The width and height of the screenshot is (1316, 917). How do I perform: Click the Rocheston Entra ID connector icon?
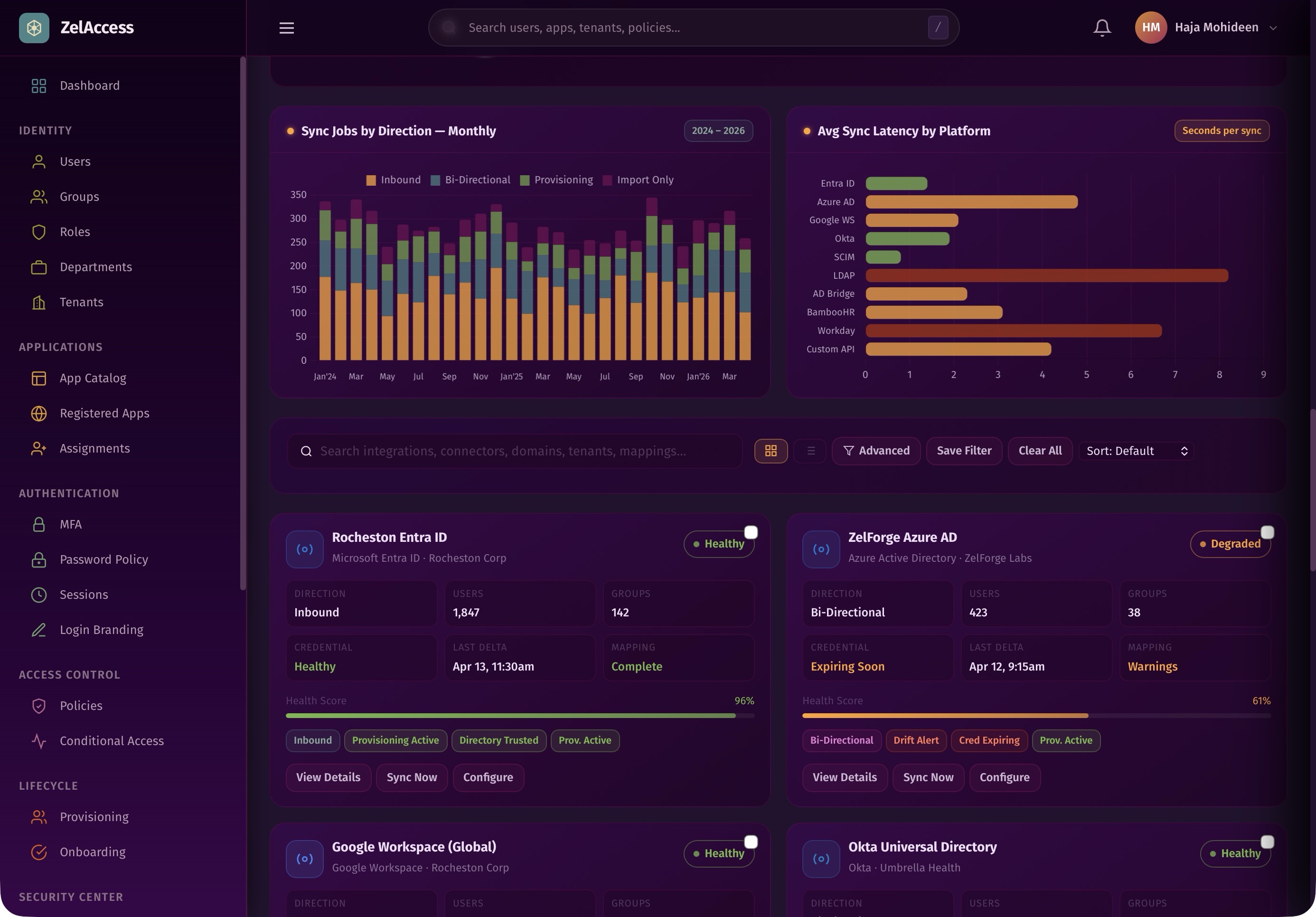point(304,549)
